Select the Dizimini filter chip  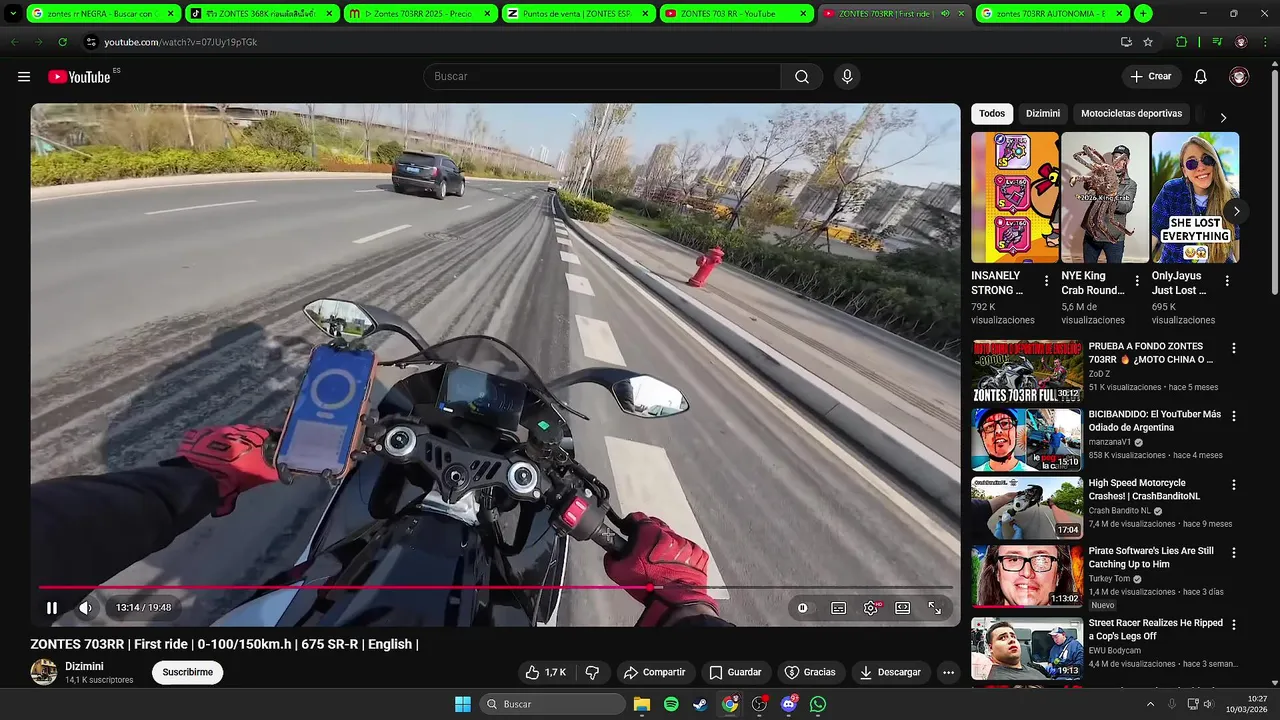tap(1043, 114)
